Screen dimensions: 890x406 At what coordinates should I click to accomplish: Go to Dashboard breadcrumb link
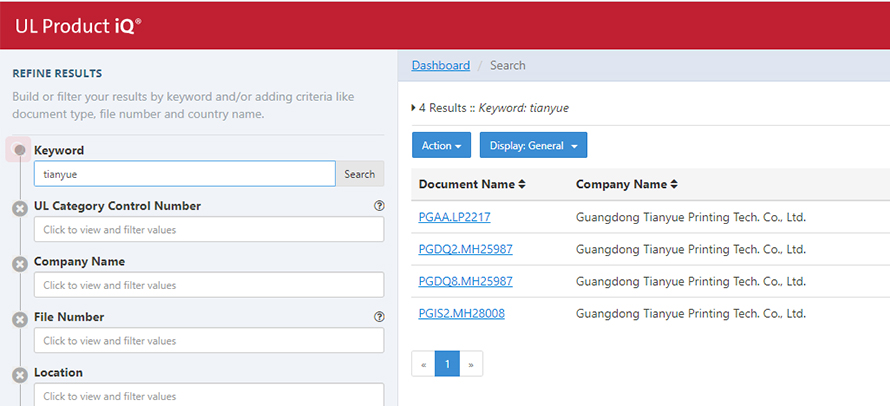click(x=441, y=65)
